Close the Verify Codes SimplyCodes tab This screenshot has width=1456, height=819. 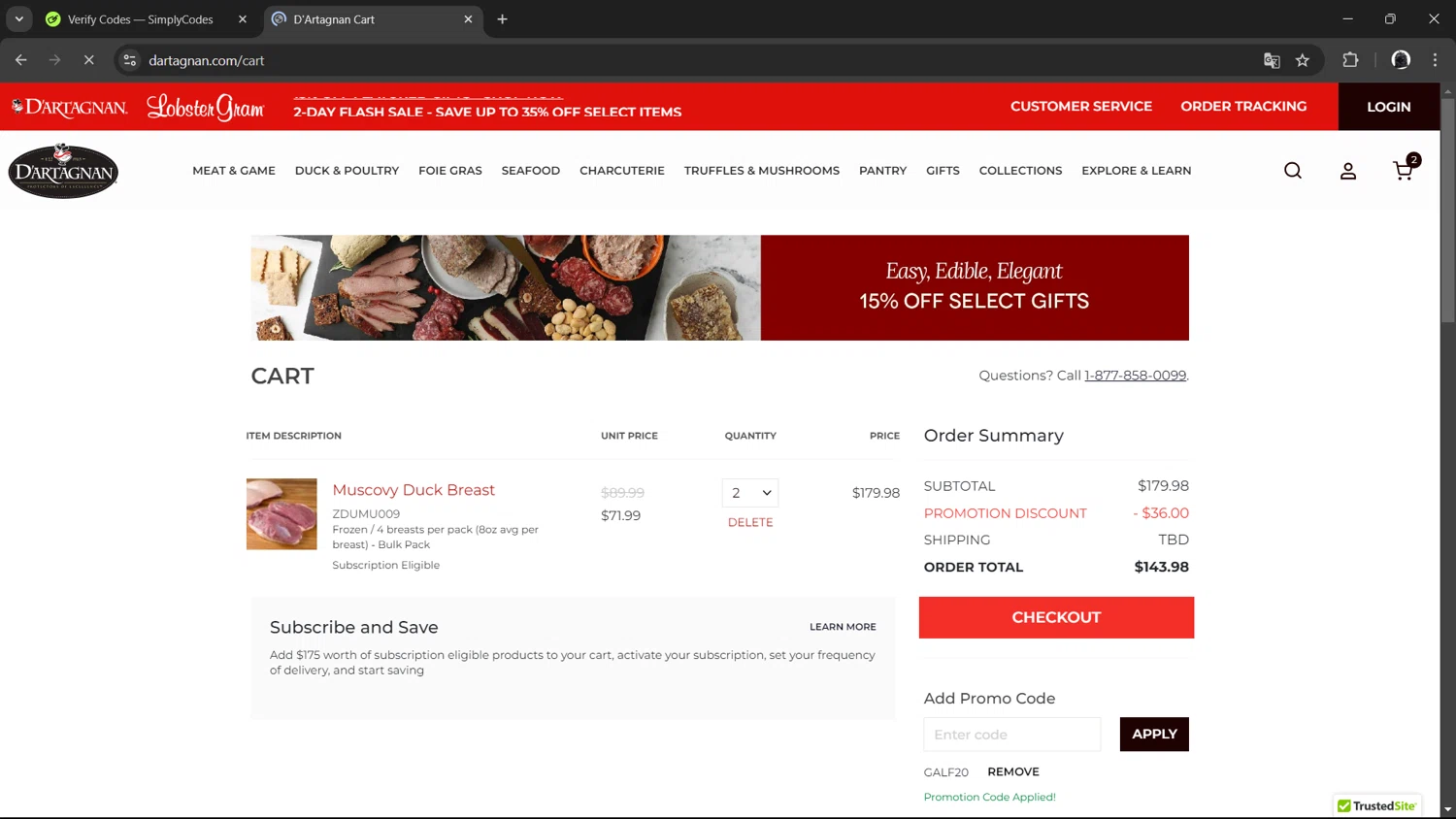243,19
